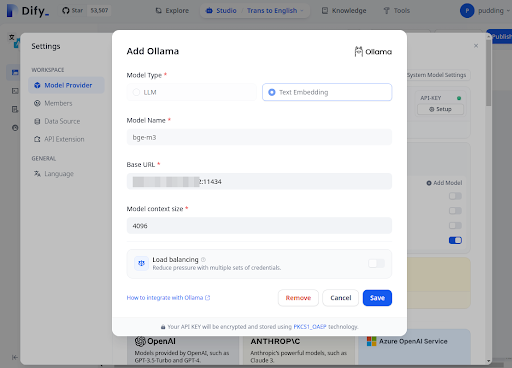Click the second left sidebar terminal icon
The width and height of the screenshot is (512, 368).
(x=15, y=91)
